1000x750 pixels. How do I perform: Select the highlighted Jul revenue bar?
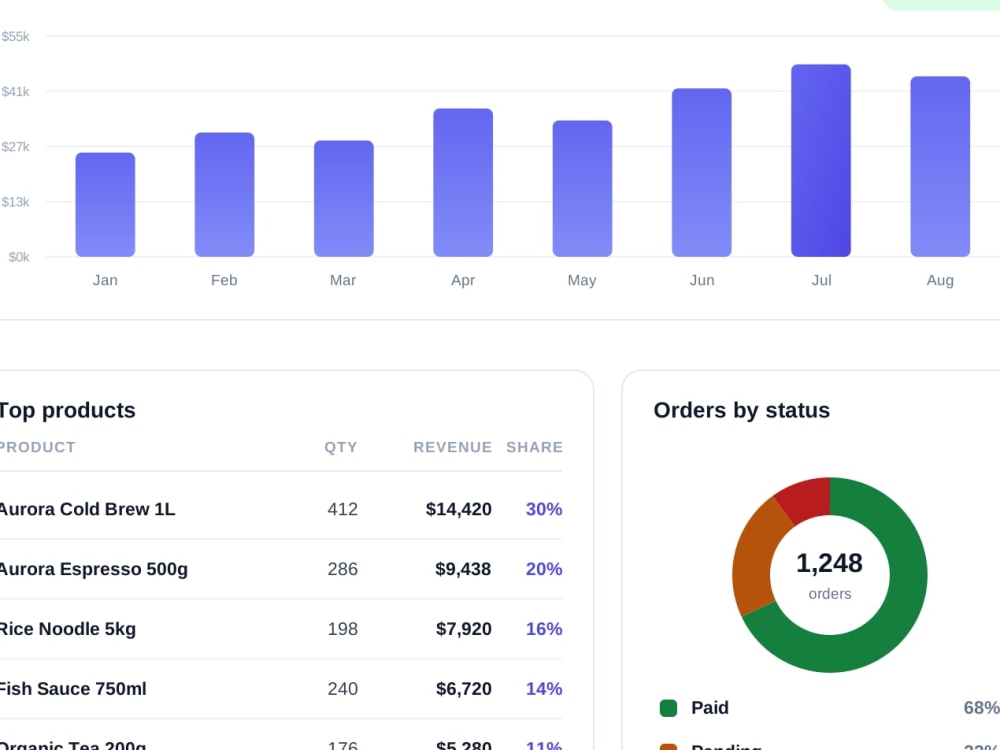821,161
